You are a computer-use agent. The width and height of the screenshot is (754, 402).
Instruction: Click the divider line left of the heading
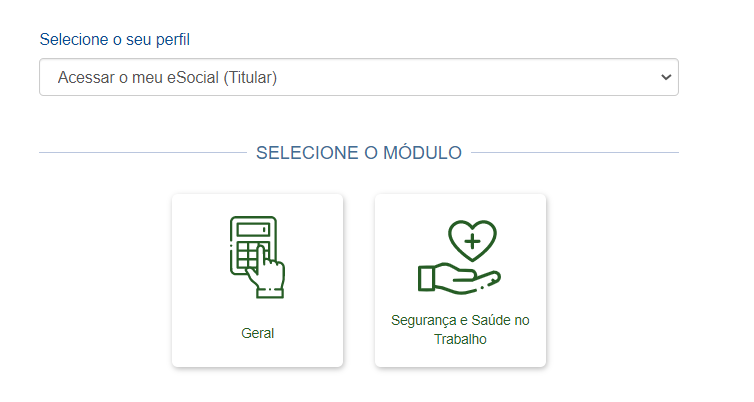140,153
